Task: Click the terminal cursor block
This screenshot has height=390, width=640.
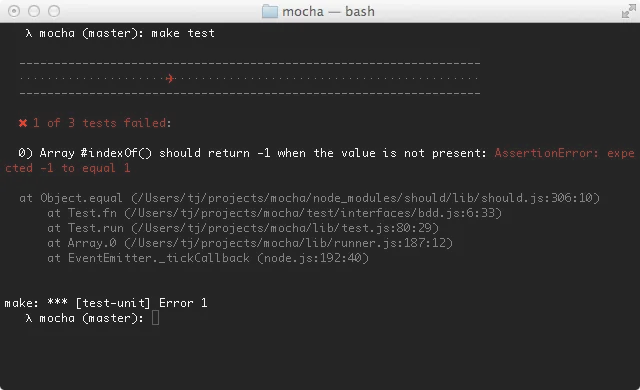Action: [x=156, y=318]
